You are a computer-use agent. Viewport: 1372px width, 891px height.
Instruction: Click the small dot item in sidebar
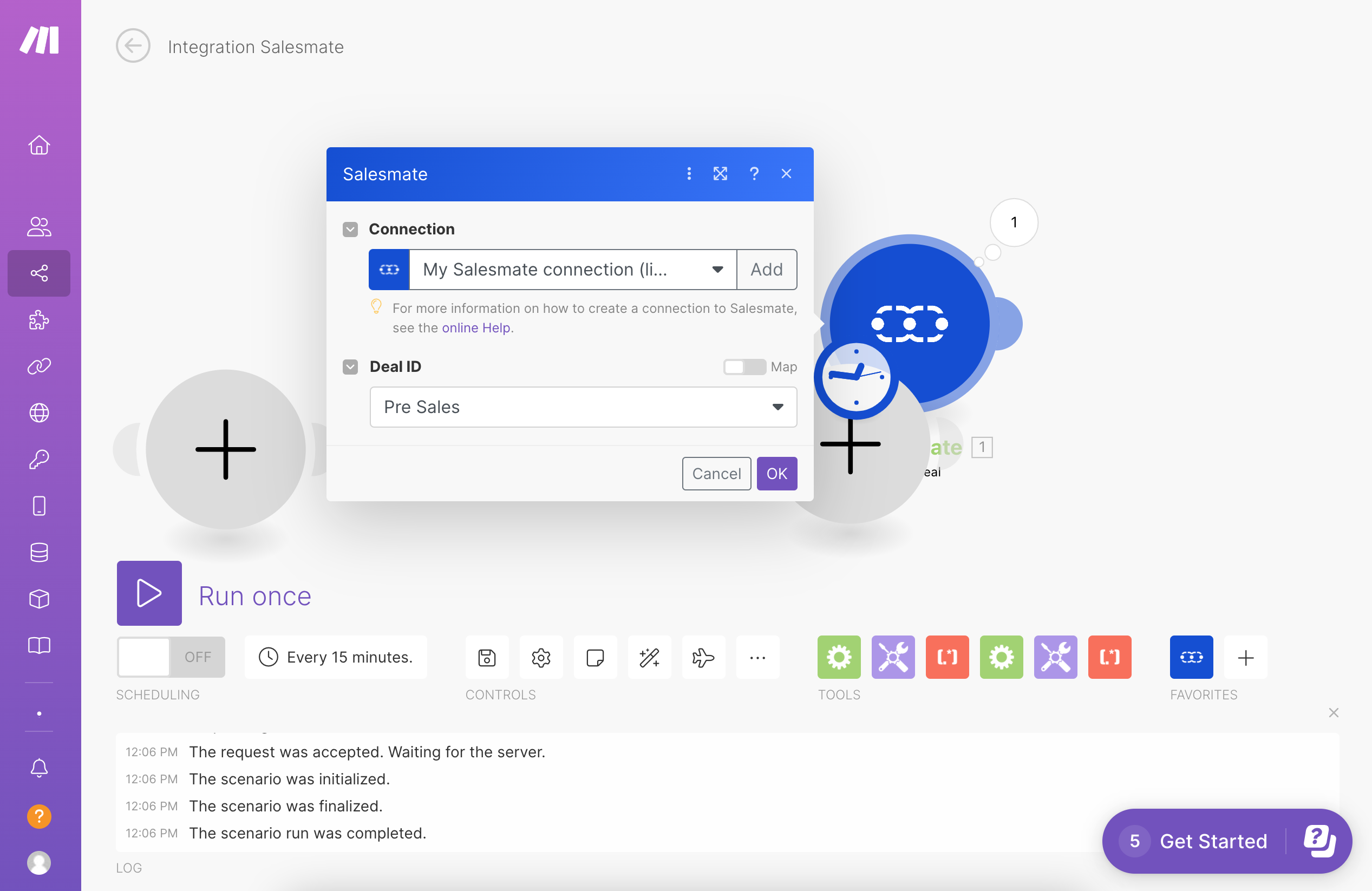(x=39, y=714)
